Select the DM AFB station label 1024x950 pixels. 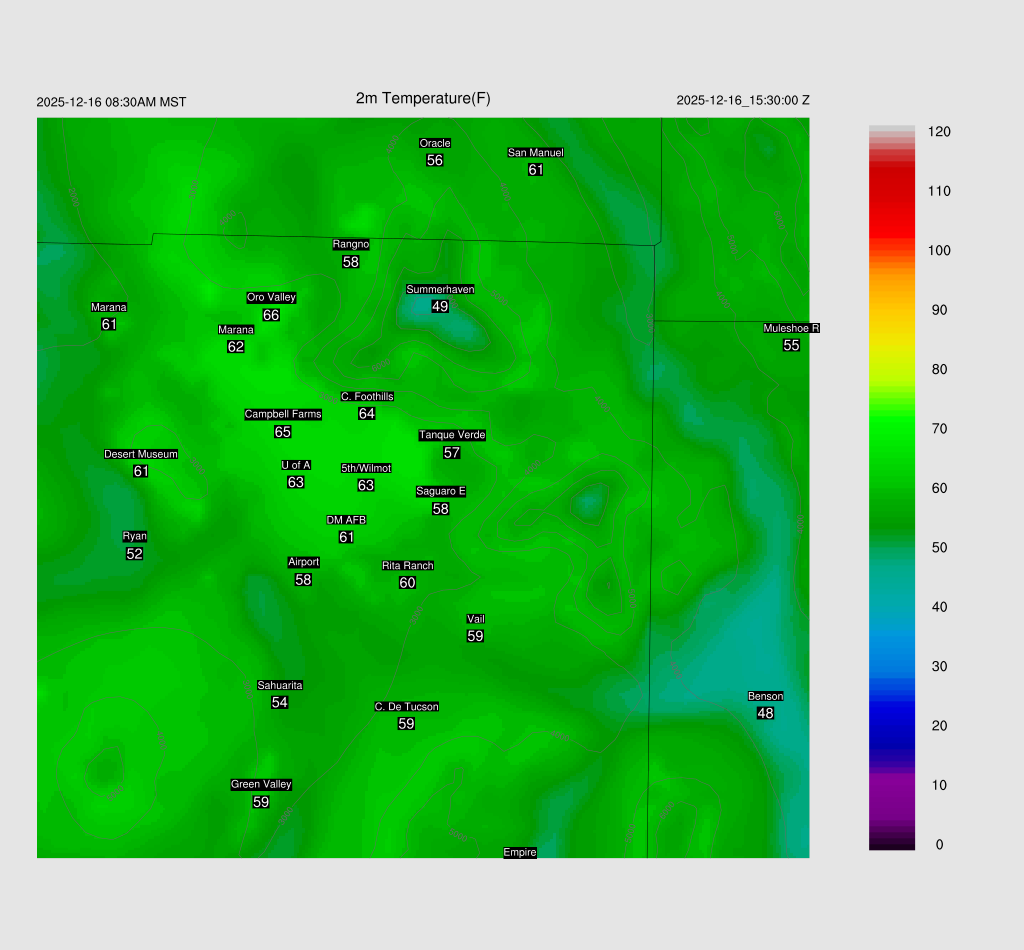pyautogui.click(x=346, y=520)
